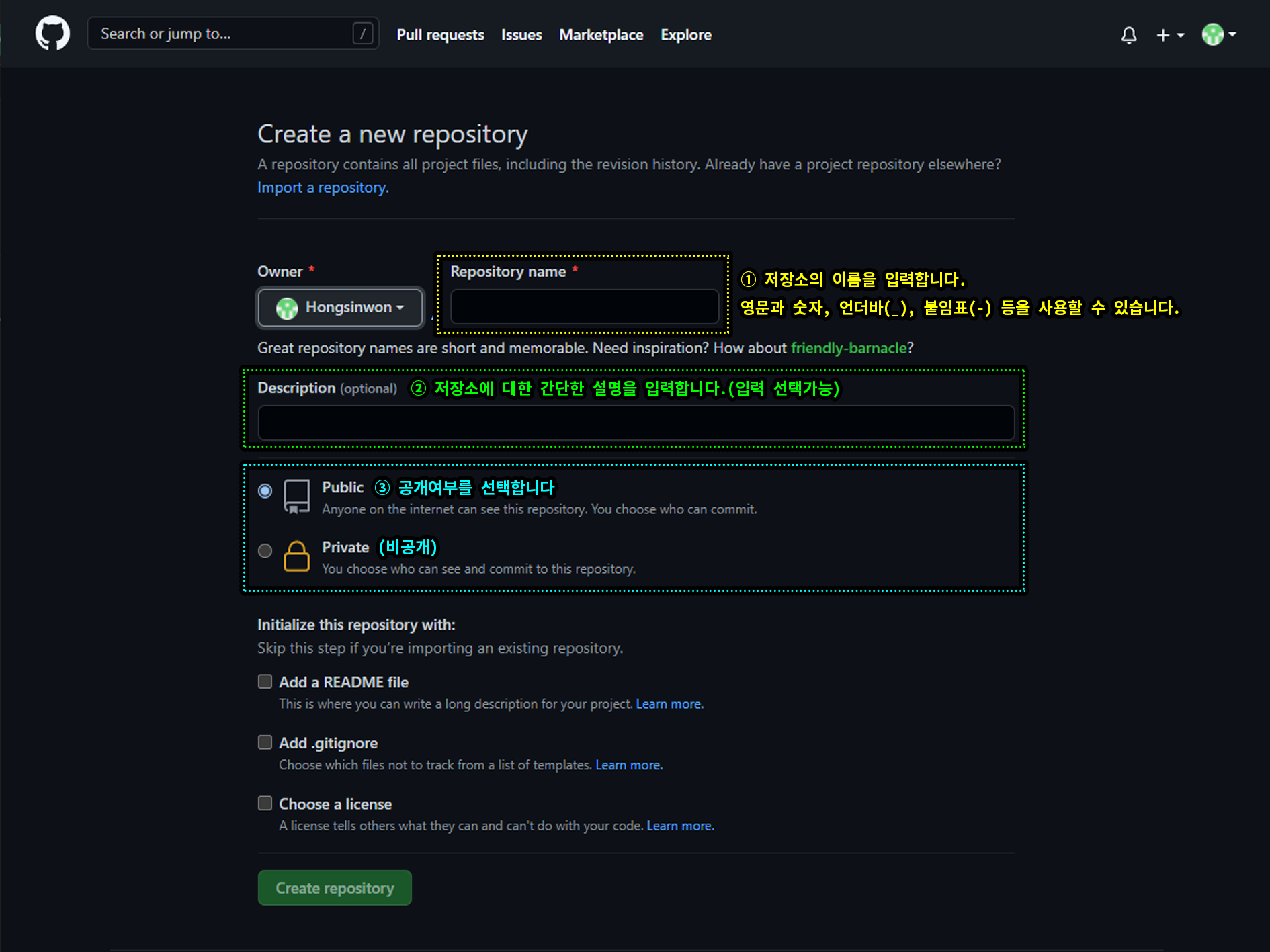Use the friendly-barnacle name suggestion
Screen dimensions: 1270x952
(849, 348)
